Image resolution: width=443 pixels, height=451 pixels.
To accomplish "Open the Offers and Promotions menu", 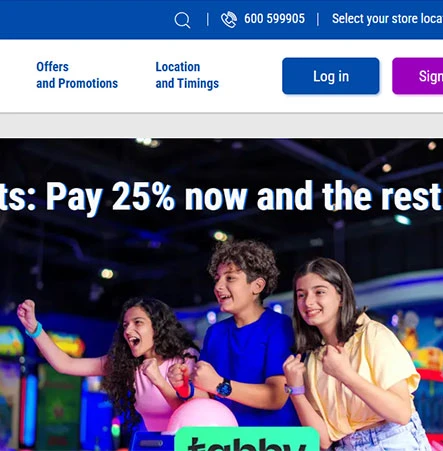I will coord(77,75).
